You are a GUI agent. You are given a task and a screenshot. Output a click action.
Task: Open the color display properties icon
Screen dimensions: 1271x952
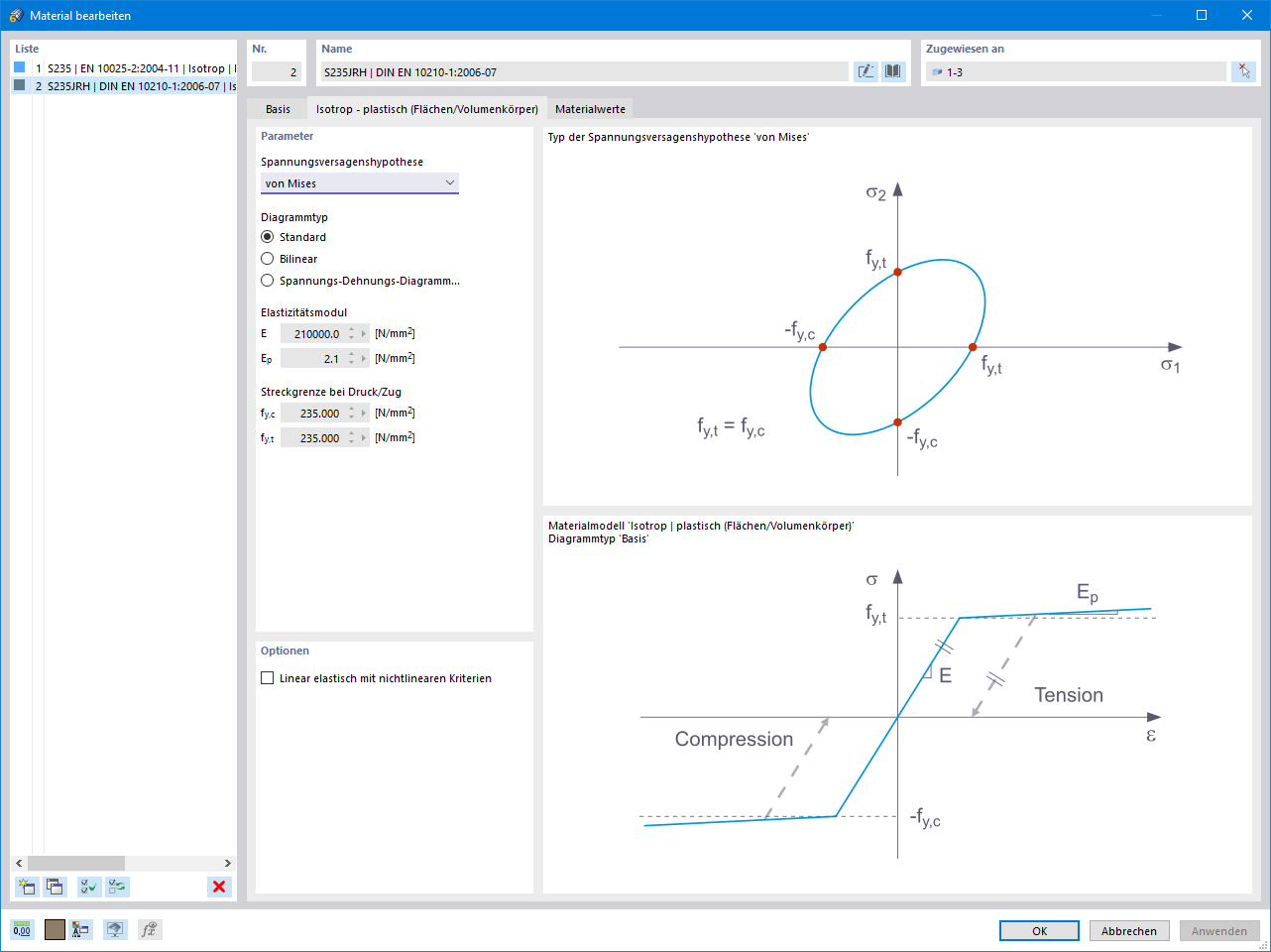(x=81, y=929)
